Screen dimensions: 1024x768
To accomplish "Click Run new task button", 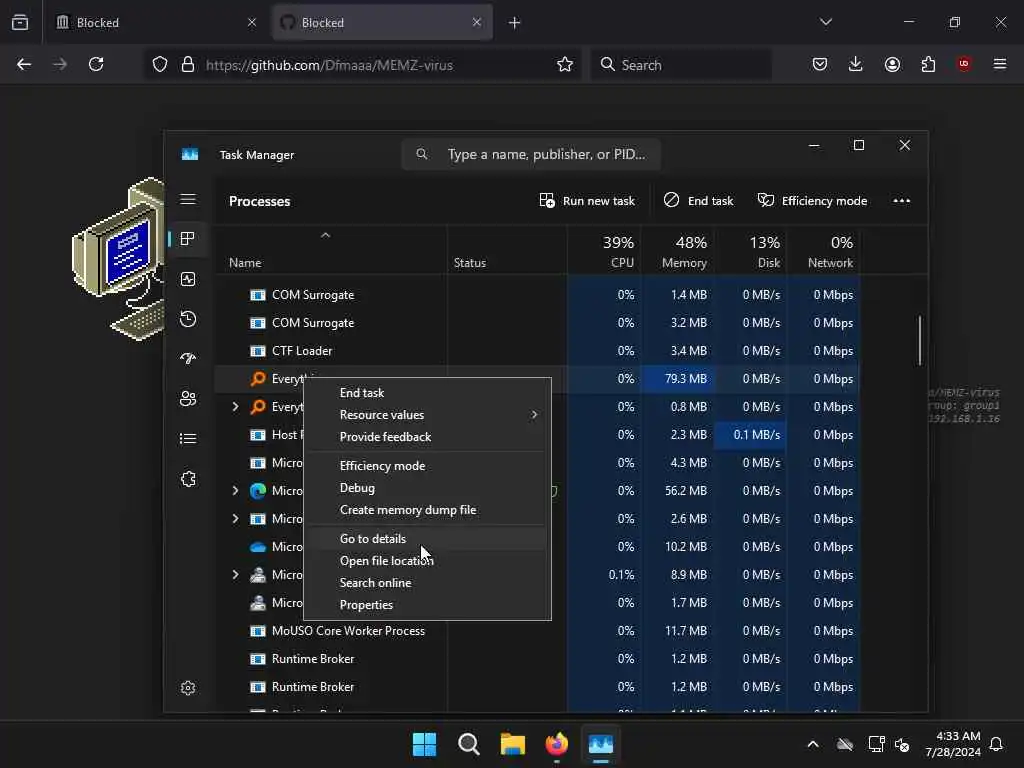I will coord(586,200).
